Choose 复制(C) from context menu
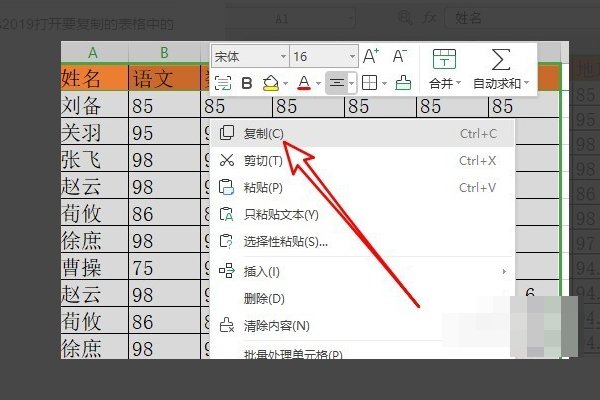Screen dimensions: 600x400 (x=363, y=134)
